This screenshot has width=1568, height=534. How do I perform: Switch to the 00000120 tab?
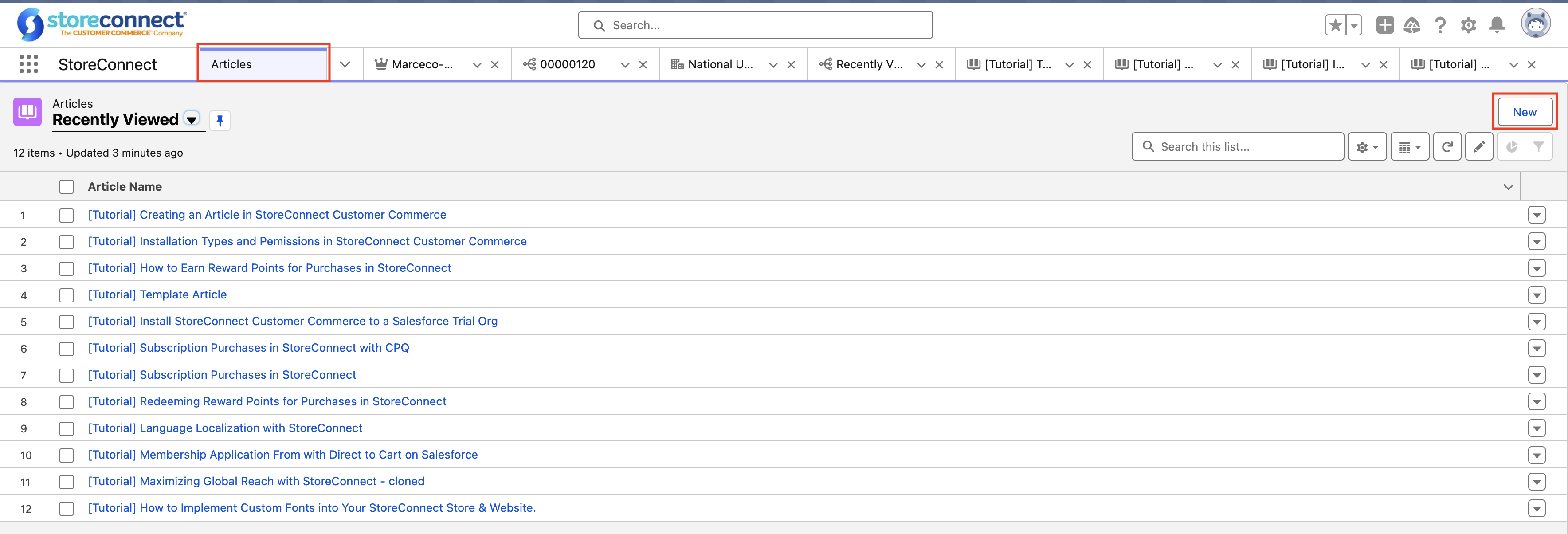click(x=567, y=65)
